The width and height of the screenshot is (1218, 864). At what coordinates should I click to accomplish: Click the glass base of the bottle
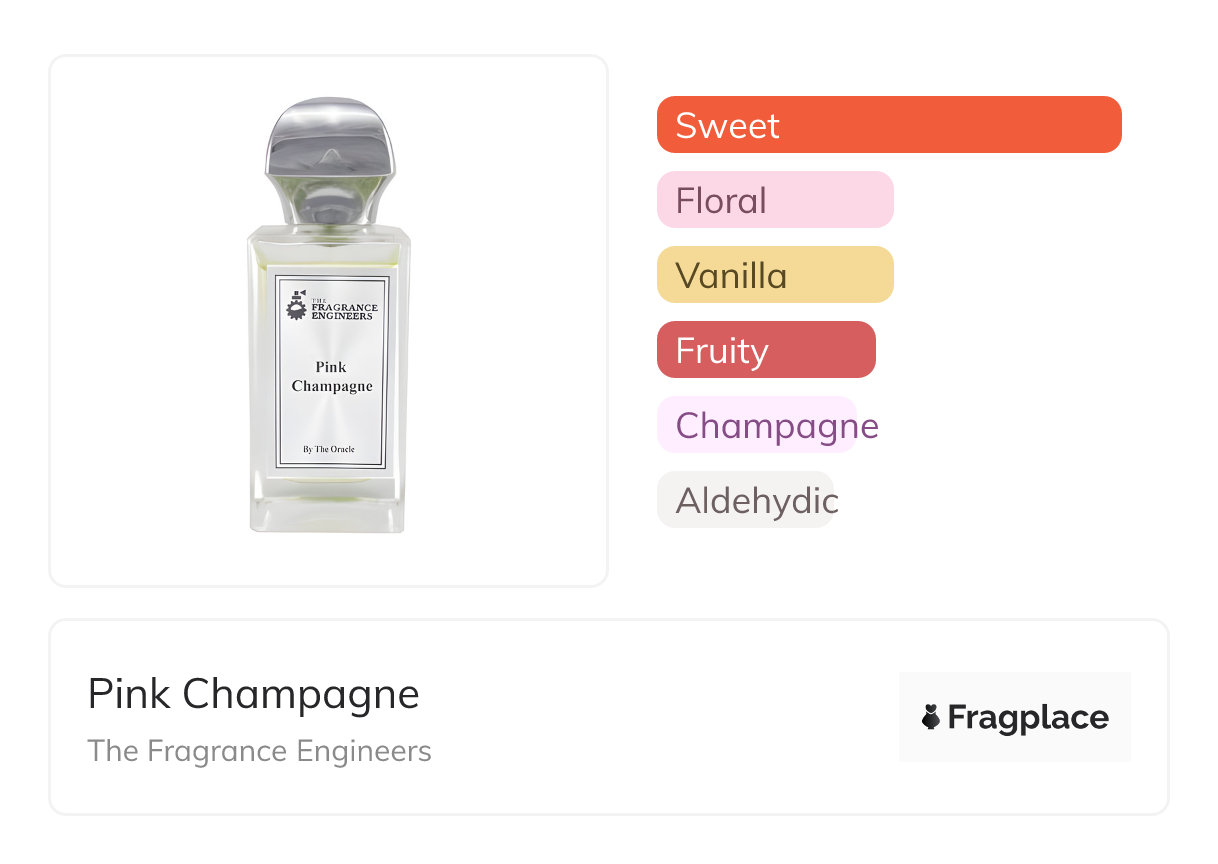tap(328, 508)
